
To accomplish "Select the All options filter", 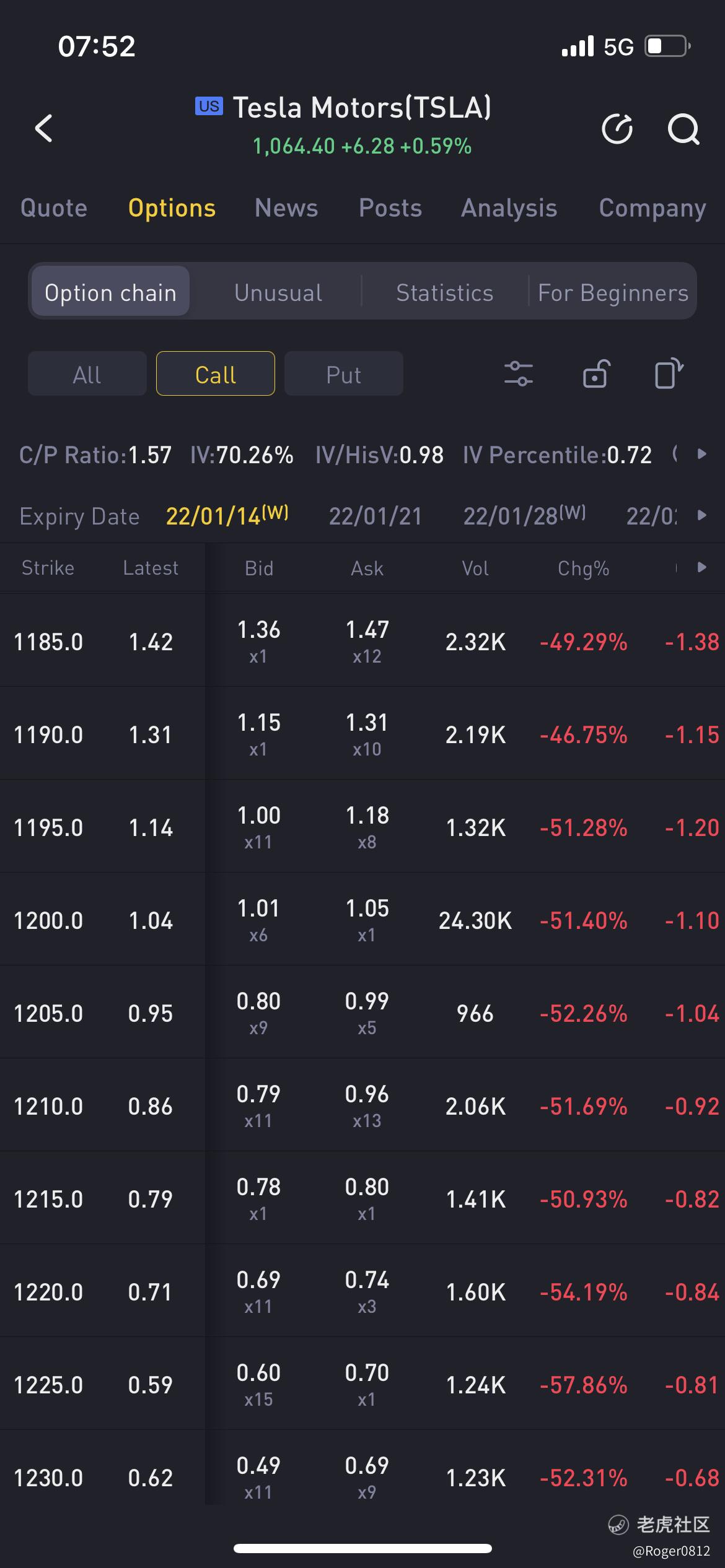I will 87,374.
